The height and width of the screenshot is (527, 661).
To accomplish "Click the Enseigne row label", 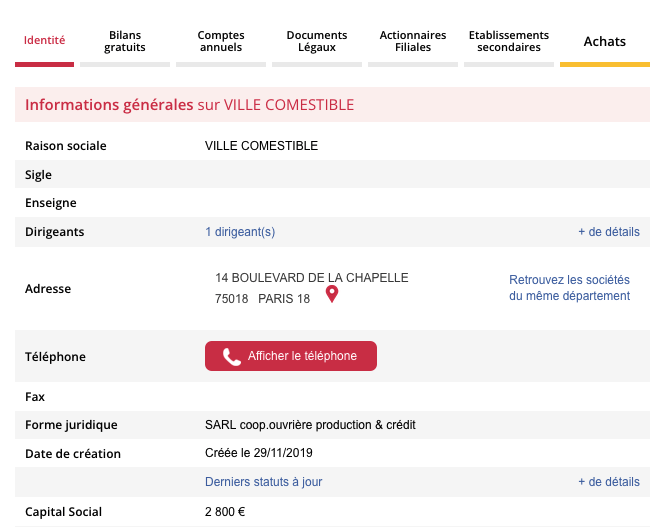I will [51, 203].
